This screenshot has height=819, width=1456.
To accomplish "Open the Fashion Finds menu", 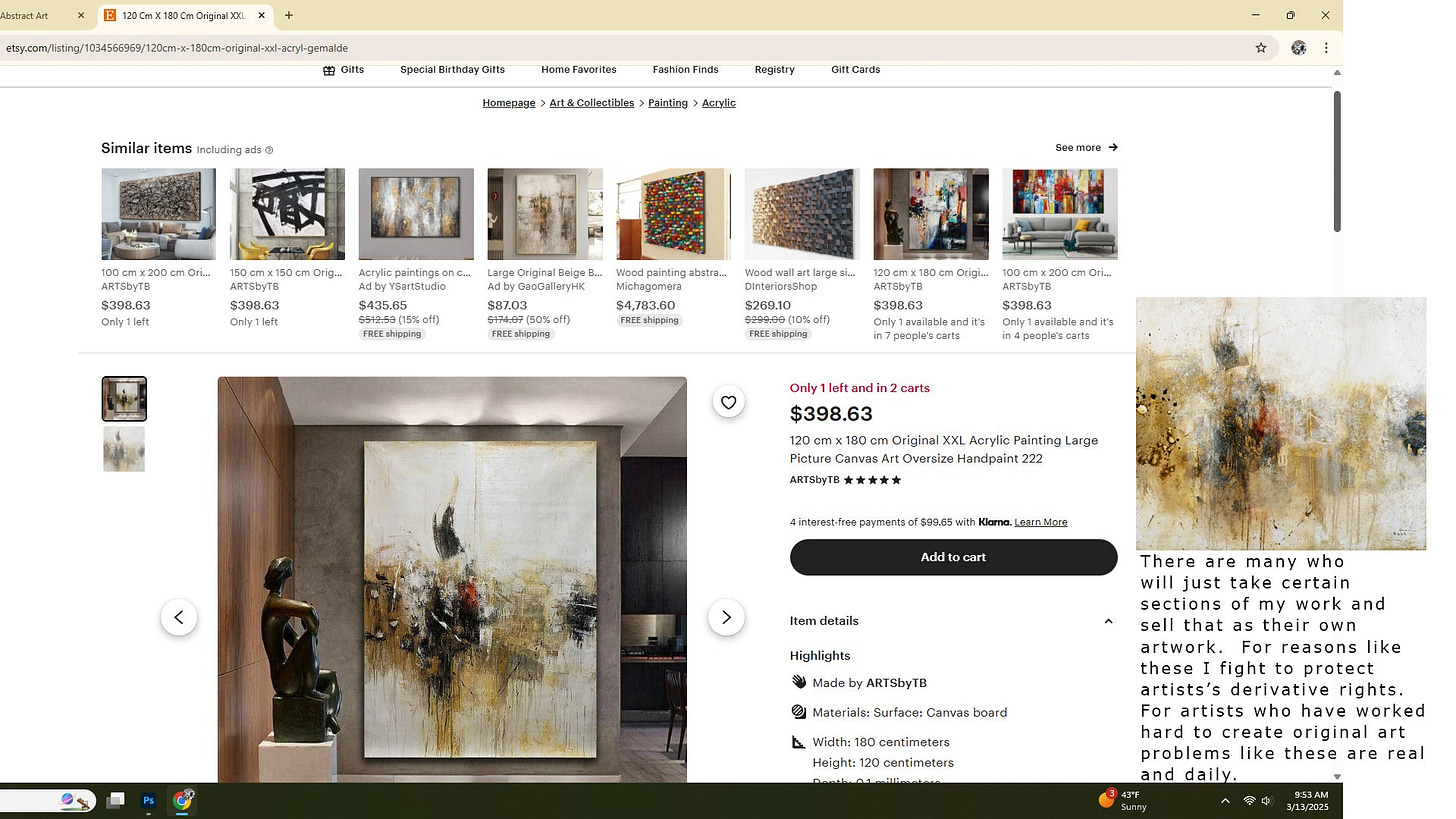I will point(685,70).
